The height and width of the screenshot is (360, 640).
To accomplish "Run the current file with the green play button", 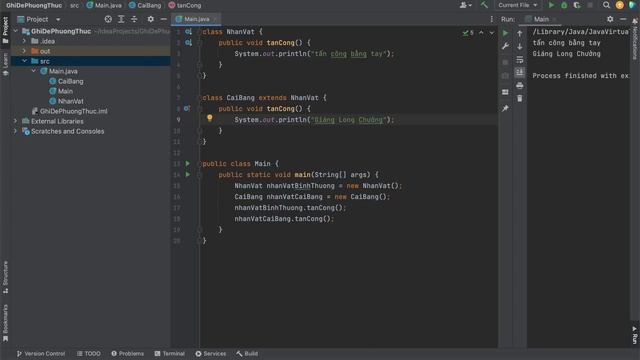I will pos(551,5).
